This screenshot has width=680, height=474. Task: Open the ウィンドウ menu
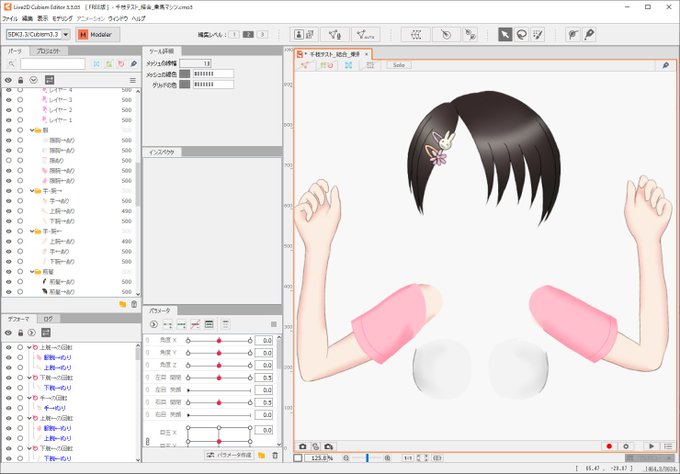click(118, 19)
